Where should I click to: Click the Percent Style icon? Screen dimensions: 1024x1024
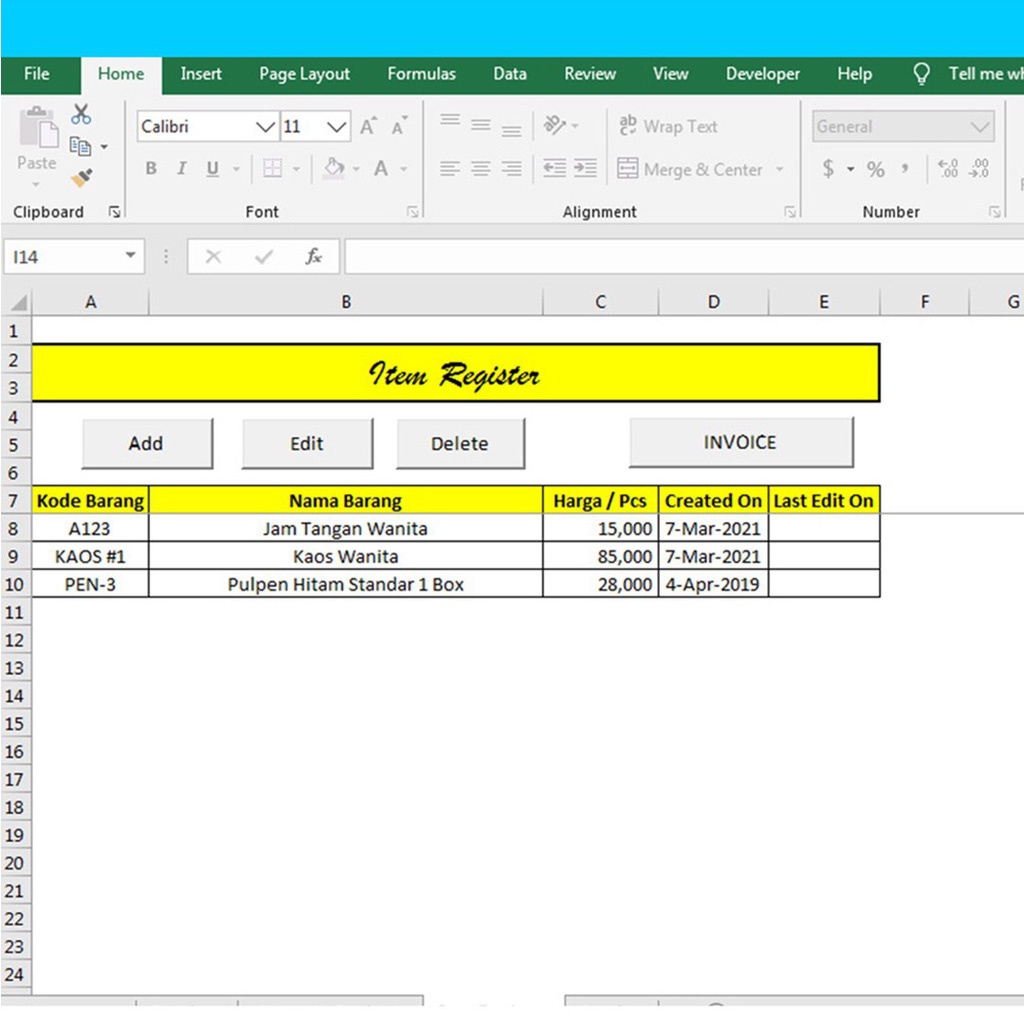876,169
